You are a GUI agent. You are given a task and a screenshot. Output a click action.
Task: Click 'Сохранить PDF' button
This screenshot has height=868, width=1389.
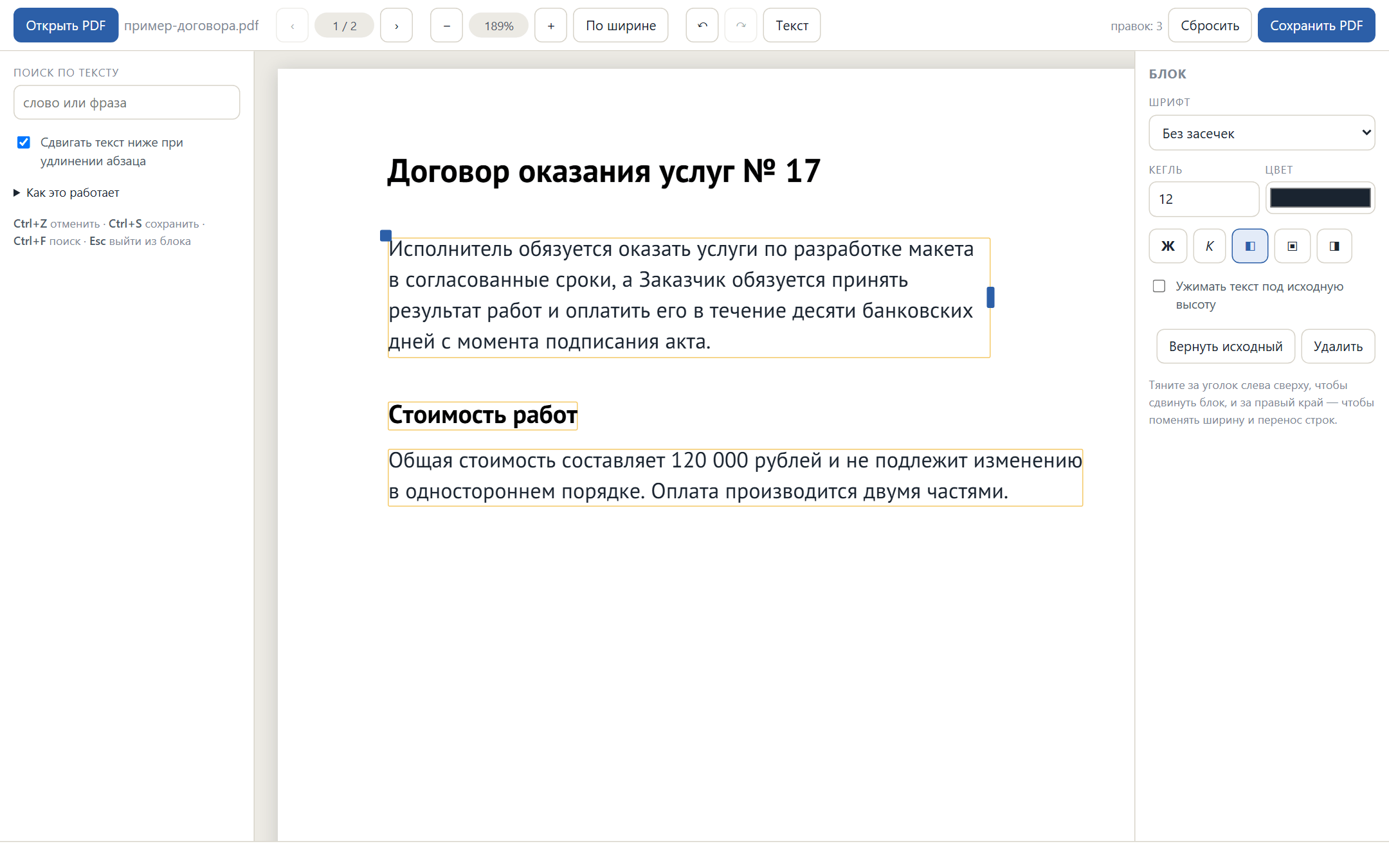[x=1316, y=26]
